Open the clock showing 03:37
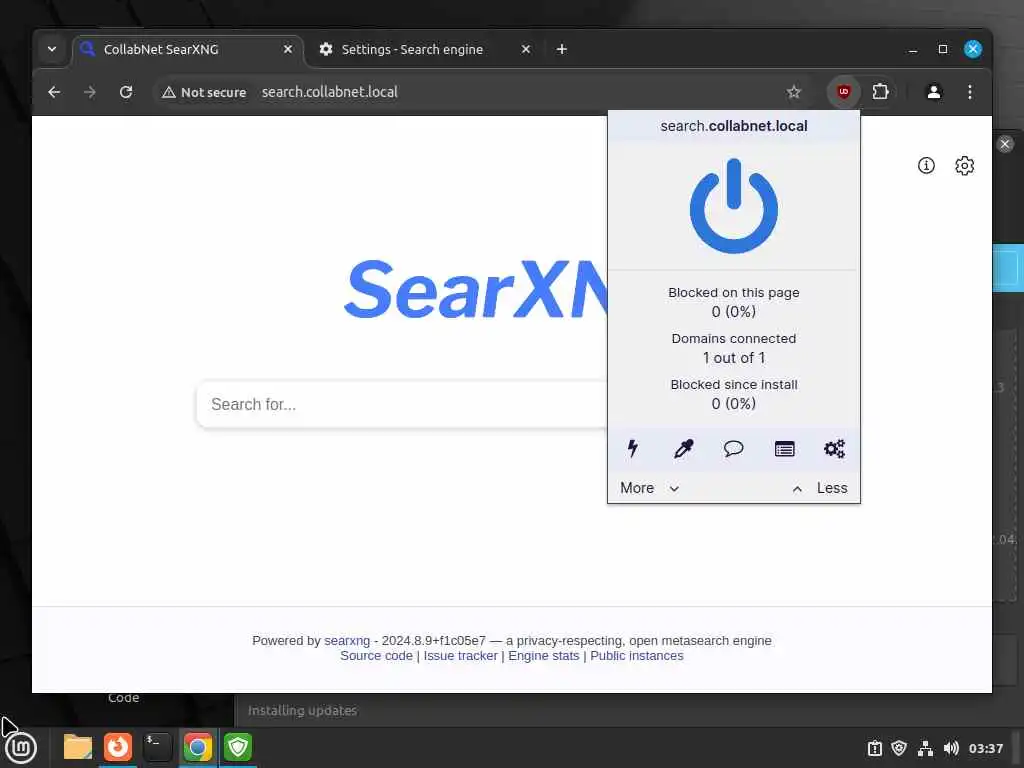 985,748
